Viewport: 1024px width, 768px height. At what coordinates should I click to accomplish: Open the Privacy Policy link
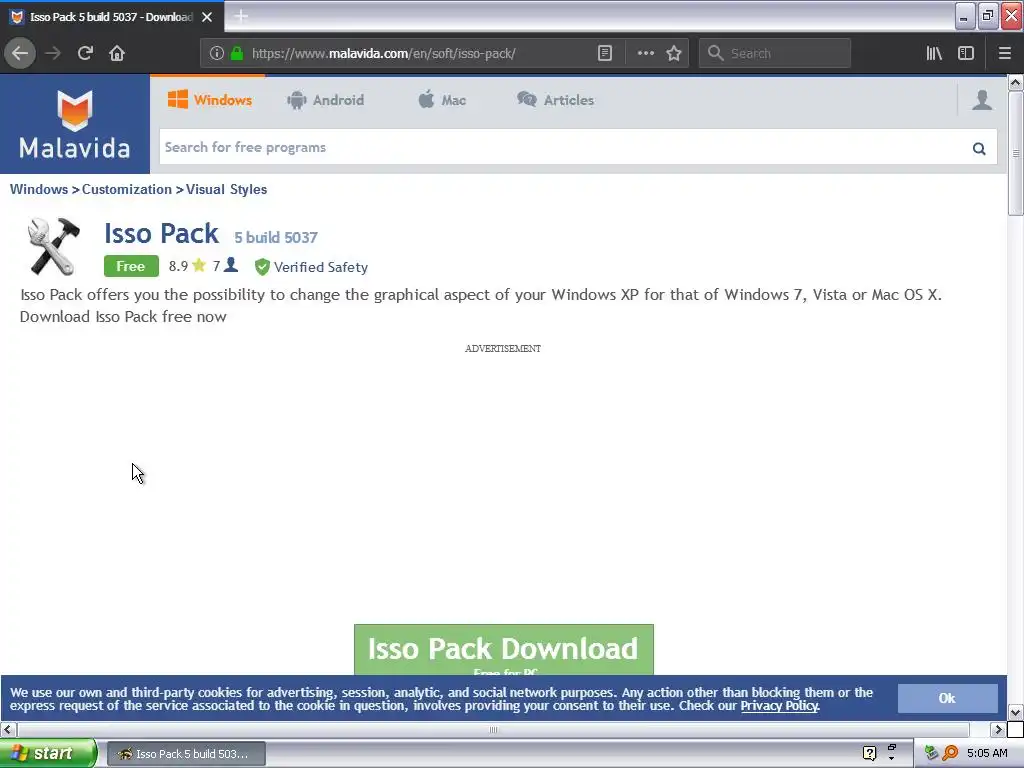click(778, 705)
